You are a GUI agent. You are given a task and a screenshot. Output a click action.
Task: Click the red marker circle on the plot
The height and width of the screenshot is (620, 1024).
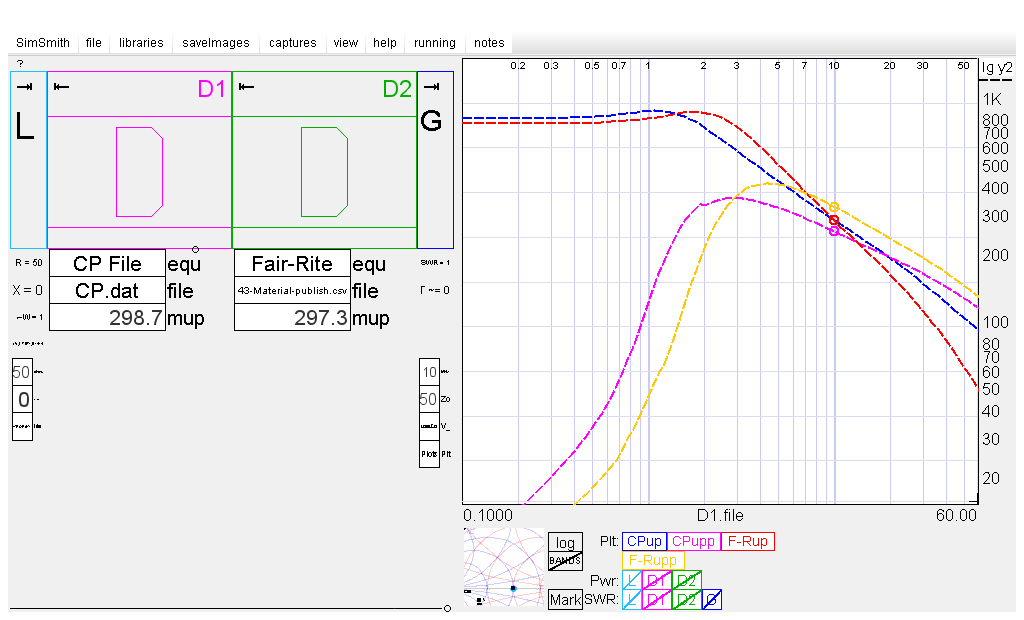[x=833, y=220]
